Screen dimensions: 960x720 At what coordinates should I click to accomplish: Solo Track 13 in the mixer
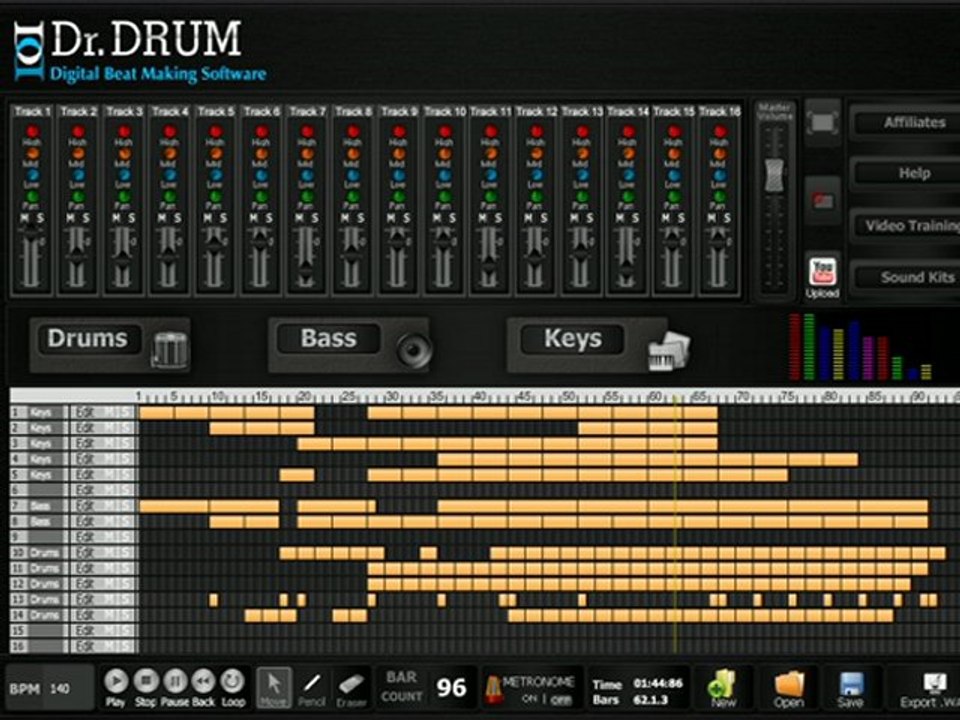coord(590,219)
